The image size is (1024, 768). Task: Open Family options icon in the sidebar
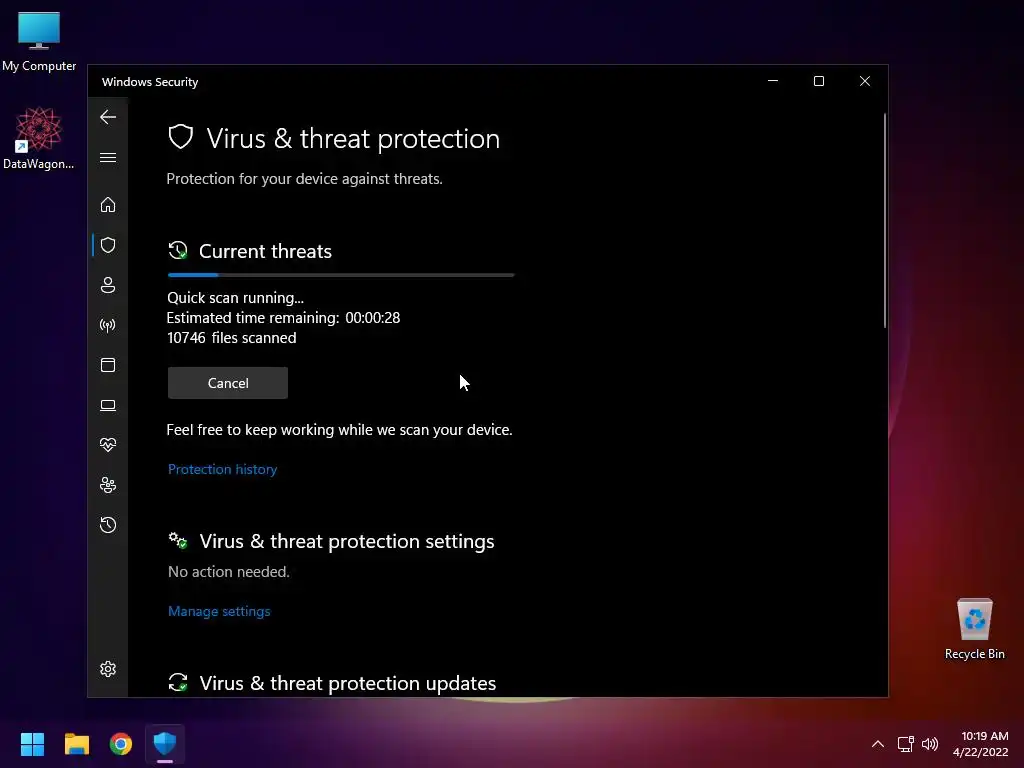click(108, 485)
